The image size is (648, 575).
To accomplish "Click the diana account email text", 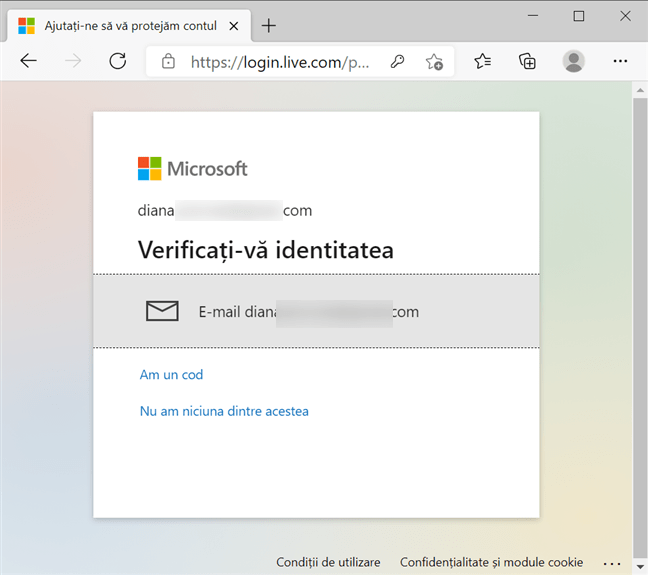I will pyautogui.click(x=225, y=210).
